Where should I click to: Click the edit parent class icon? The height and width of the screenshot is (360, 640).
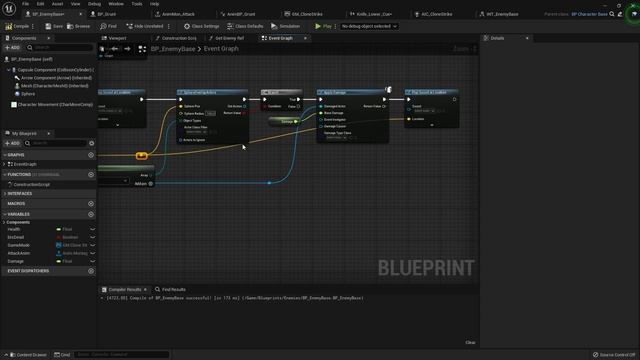click(x=620, y=14)
